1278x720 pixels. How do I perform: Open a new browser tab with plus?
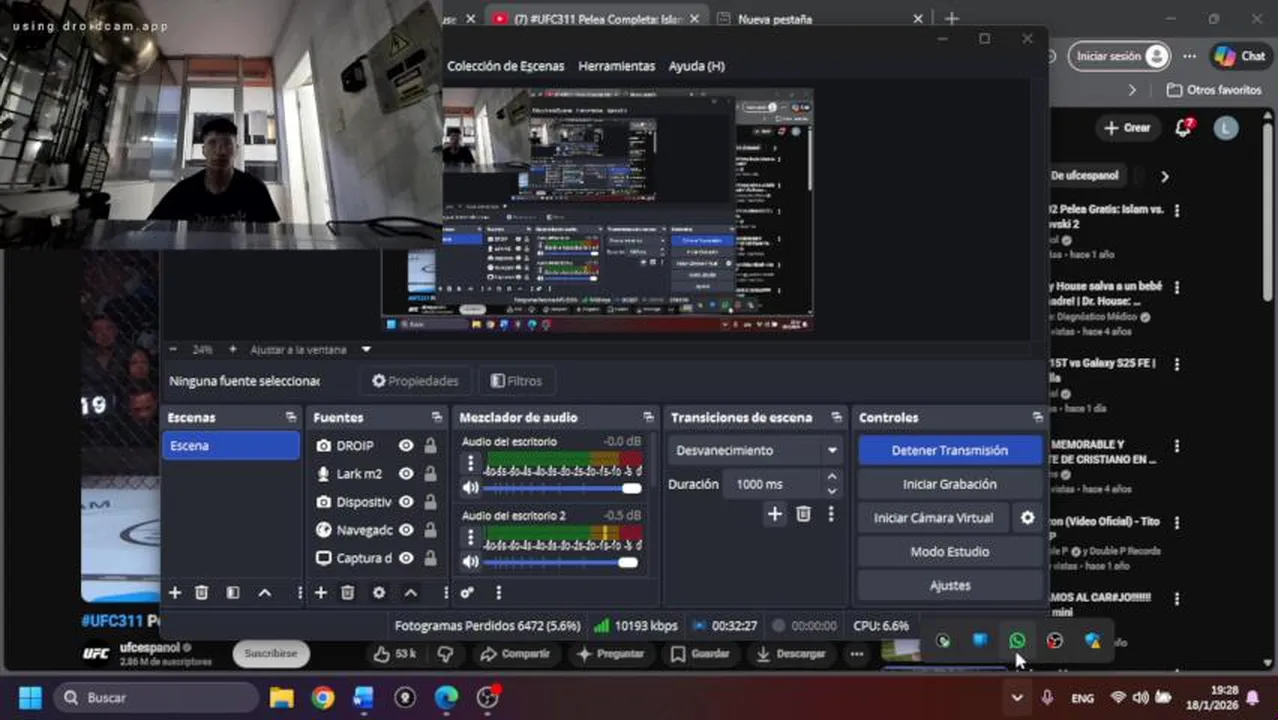952,19
